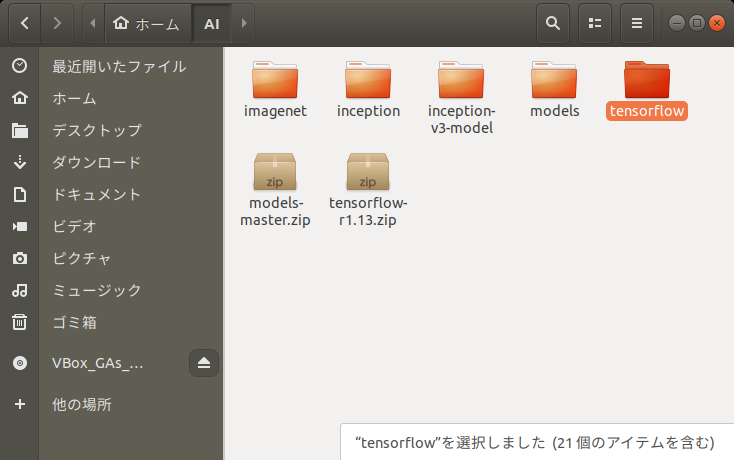Select the inception-v3-model folder icon

(461, 80)
